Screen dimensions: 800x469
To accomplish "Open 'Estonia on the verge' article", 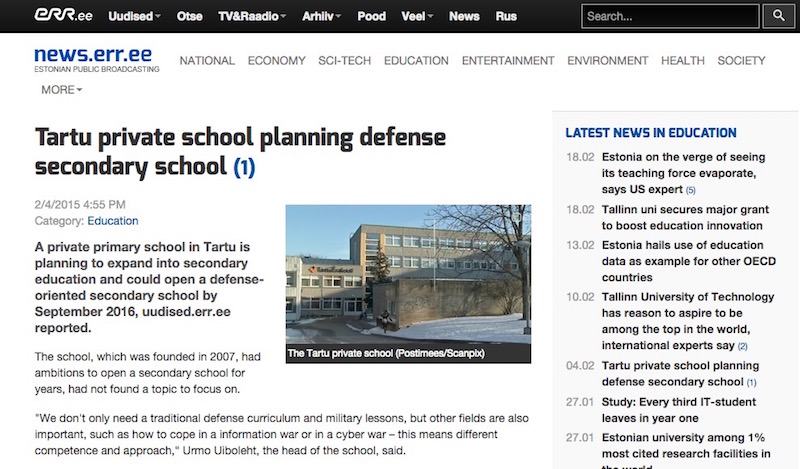I will [x=683, y=173].
